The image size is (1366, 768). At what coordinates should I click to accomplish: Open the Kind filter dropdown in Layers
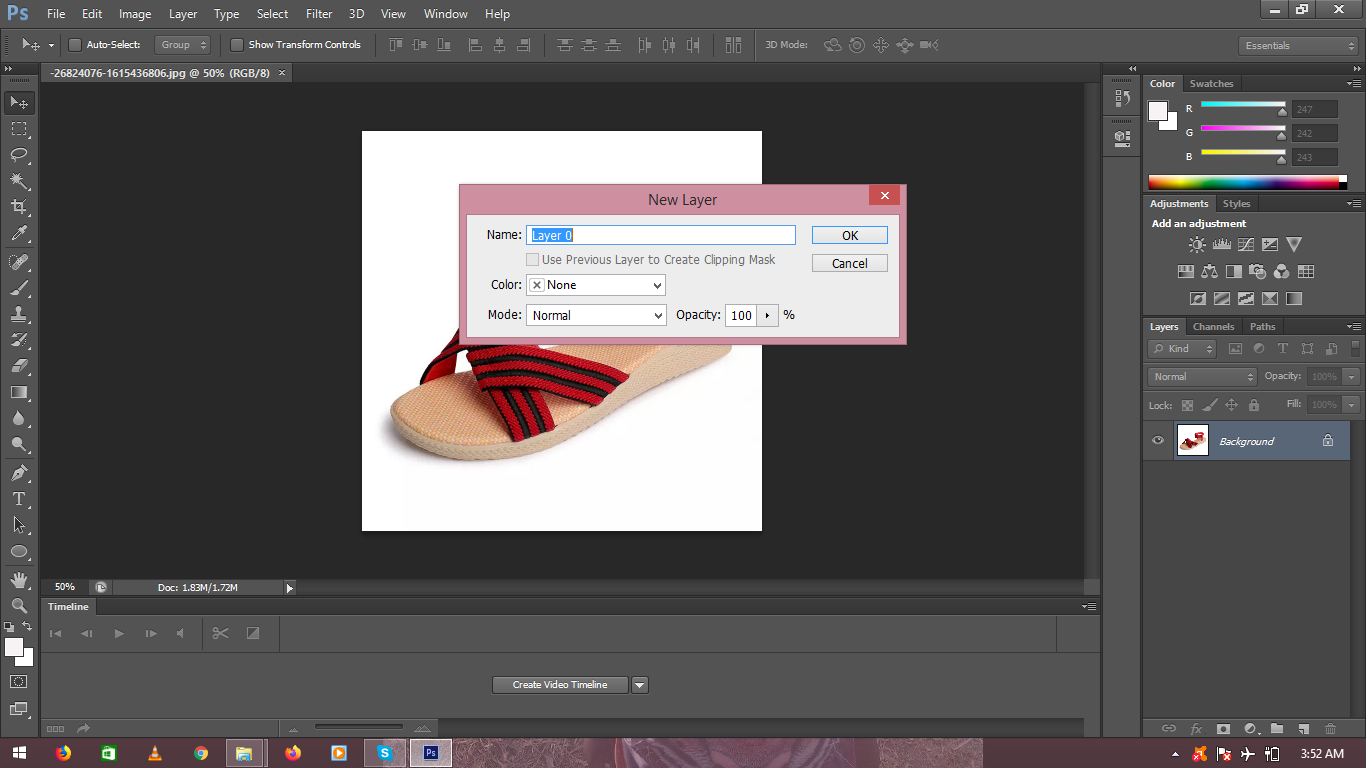tap(1182, 349)
